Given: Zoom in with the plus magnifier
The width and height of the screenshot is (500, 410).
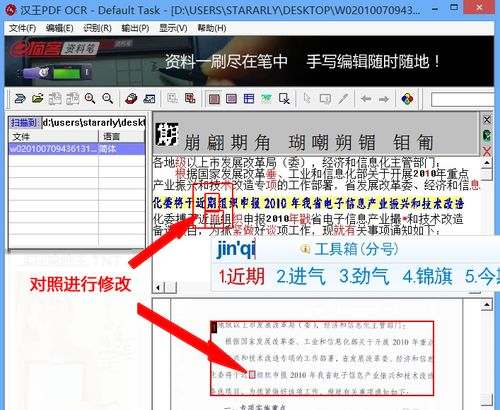Looking at the screenshot, I should pyautogui.click(x=90, y=99).
